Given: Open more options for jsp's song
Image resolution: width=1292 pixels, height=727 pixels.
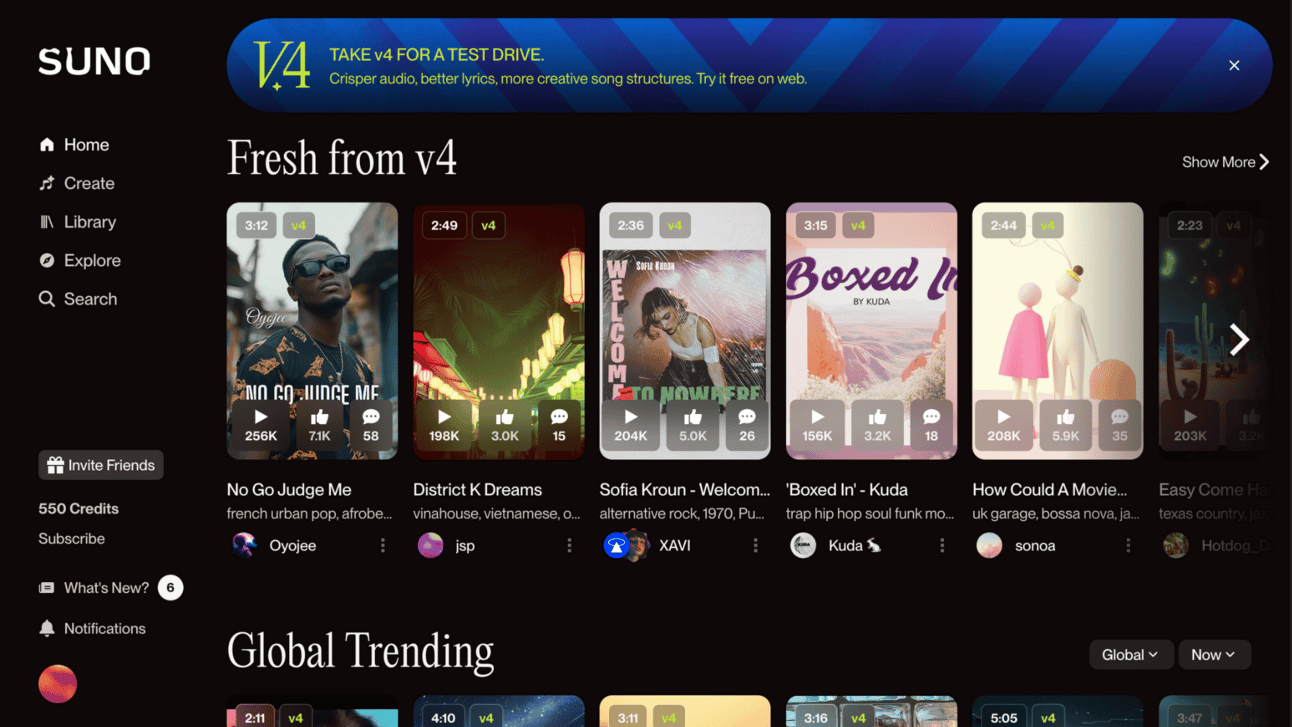Looking at the screenshot, I should pos(570,545).
